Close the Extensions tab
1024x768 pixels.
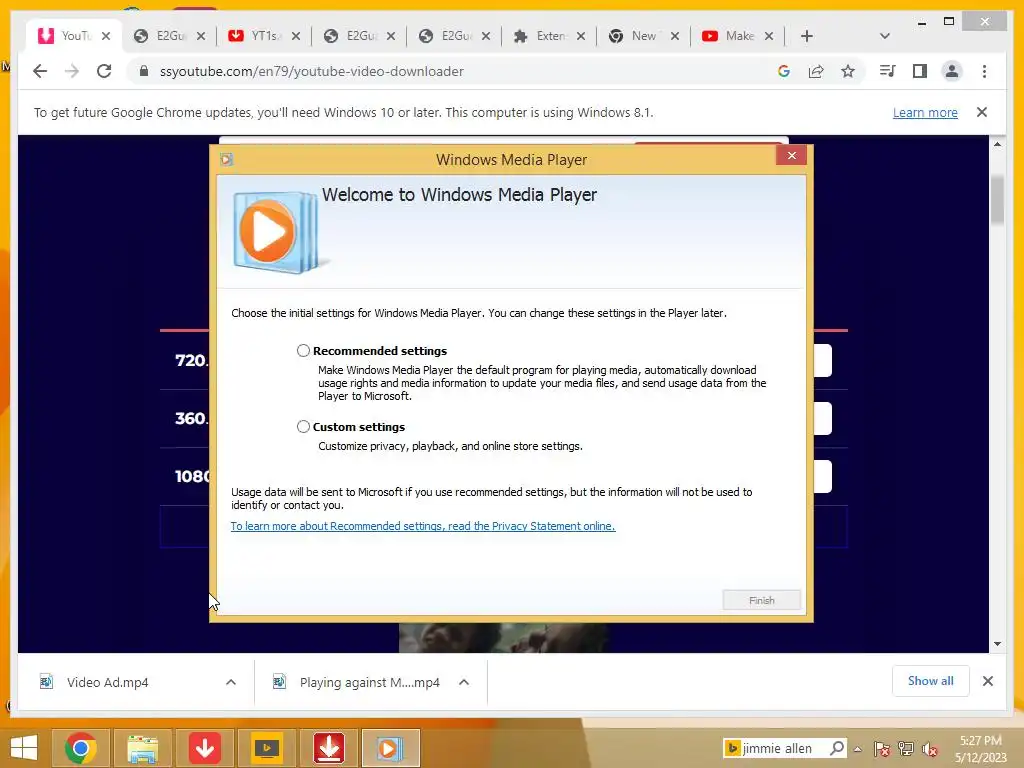point(581,36)
